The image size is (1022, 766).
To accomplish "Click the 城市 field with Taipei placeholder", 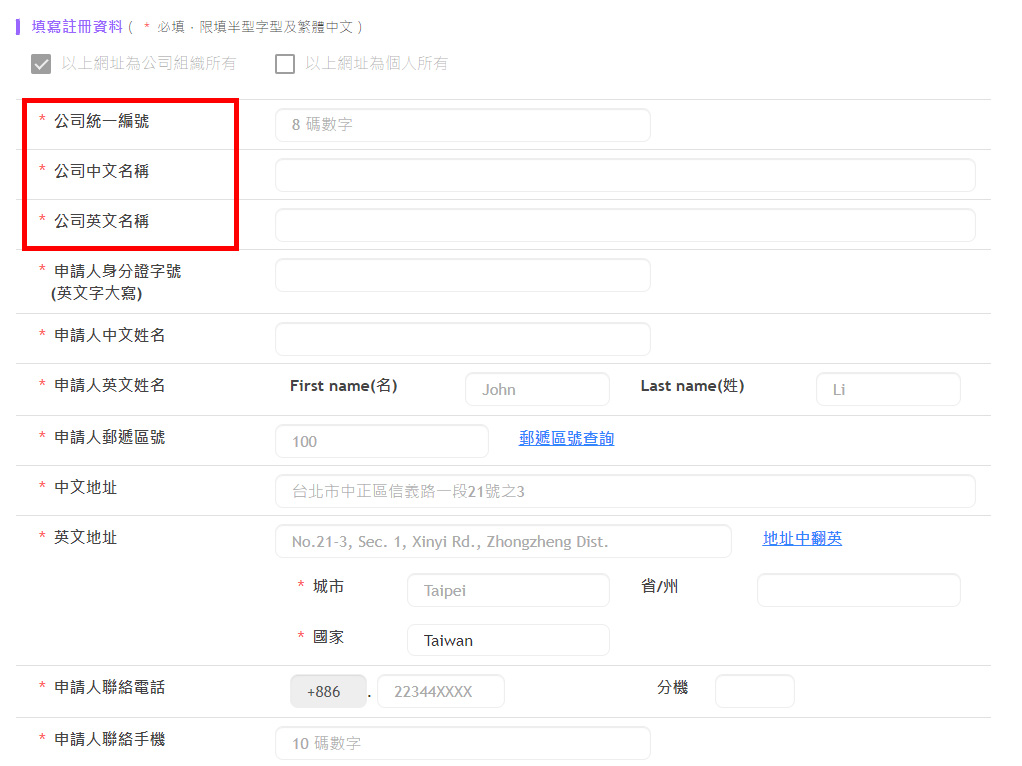I will click(x=508, y=590).
